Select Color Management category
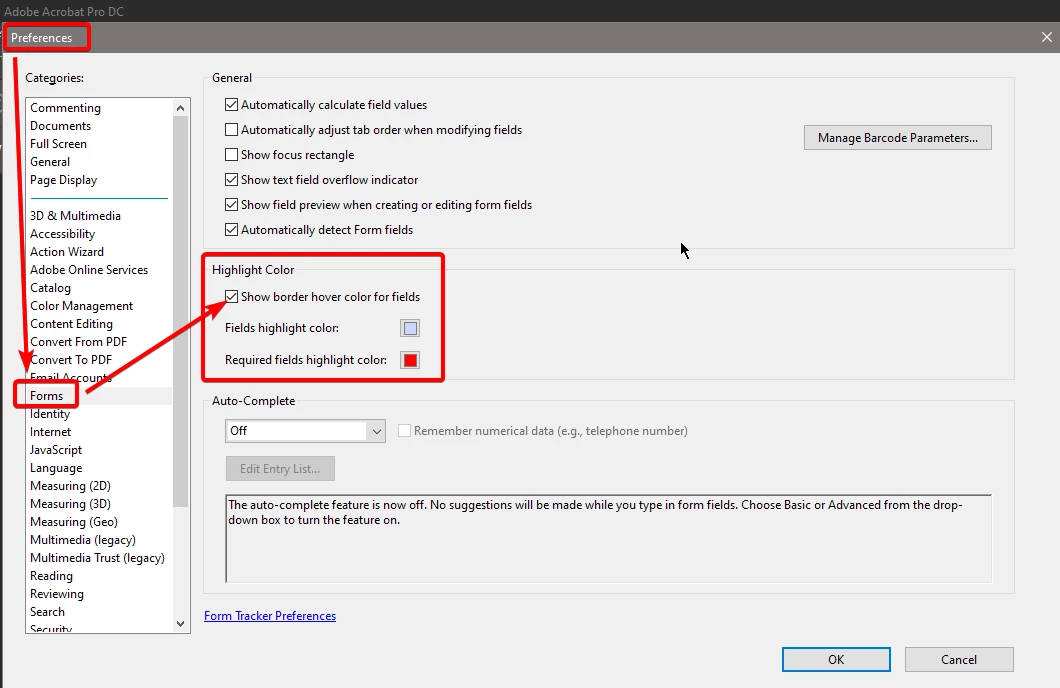 (x=81, y=306)
